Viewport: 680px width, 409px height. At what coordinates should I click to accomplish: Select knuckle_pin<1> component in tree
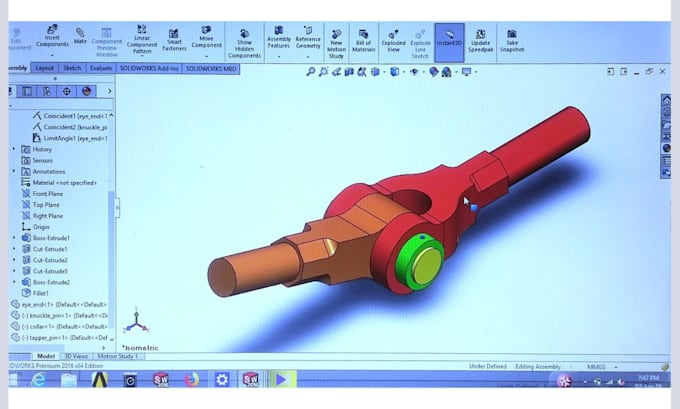coord(60,315)
